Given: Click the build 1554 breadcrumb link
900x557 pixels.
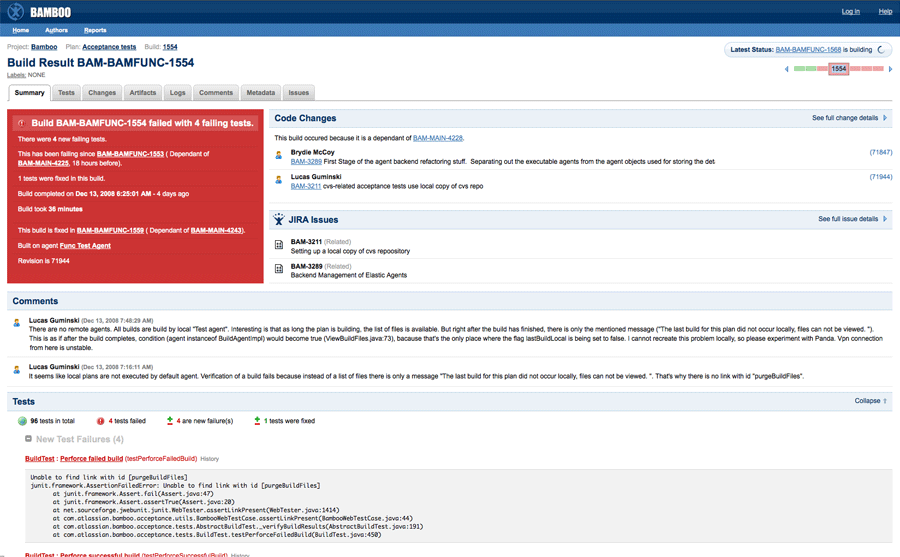Looking at the screenshot, I should tap(170, 47).
